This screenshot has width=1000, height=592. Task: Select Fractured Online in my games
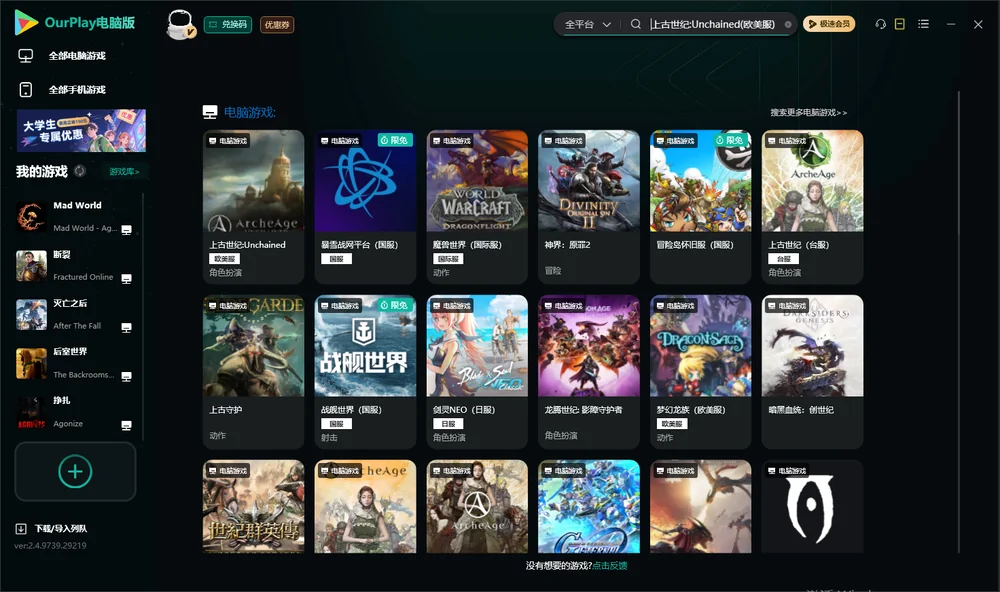(x=75, y=266)
